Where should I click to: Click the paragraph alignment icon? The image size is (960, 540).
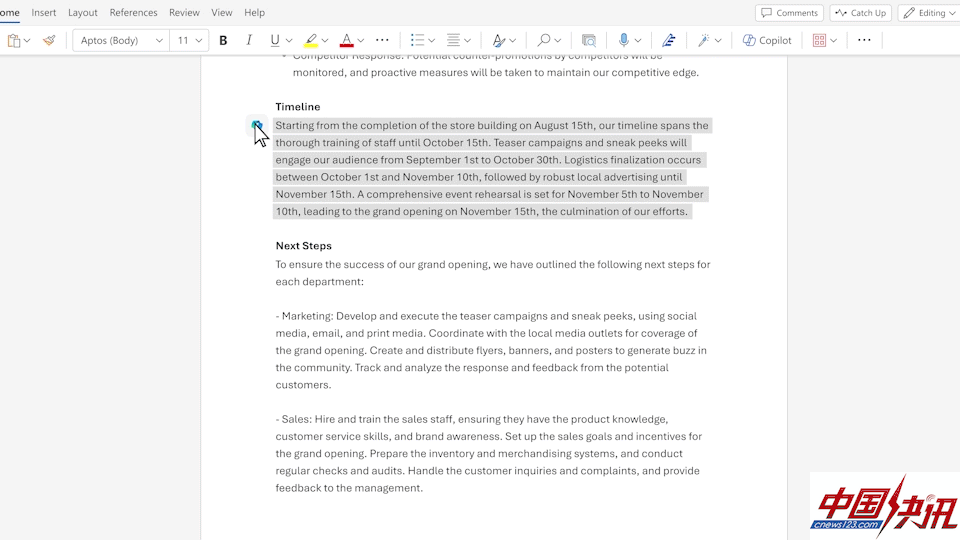453,40
